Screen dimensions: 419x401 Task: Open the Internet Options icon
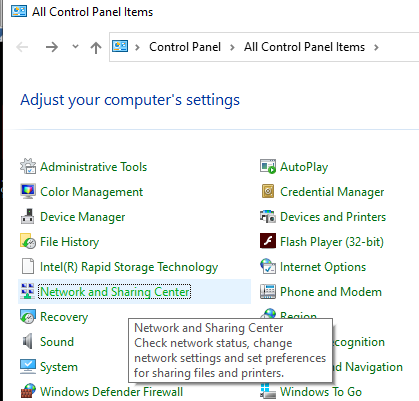268,266
